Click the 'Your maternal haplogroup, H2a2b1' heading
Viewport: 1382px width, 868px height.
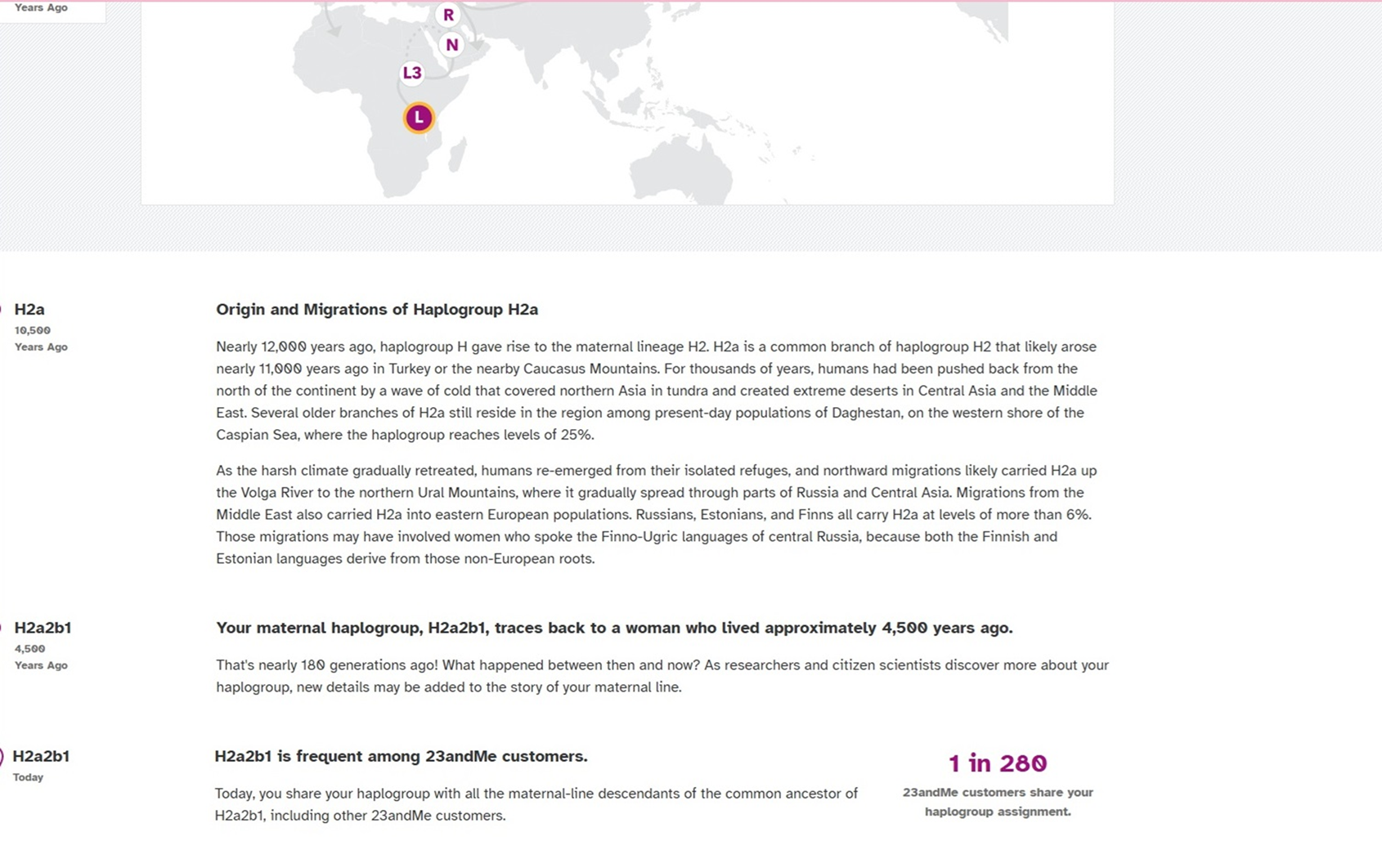coord(614,628)
